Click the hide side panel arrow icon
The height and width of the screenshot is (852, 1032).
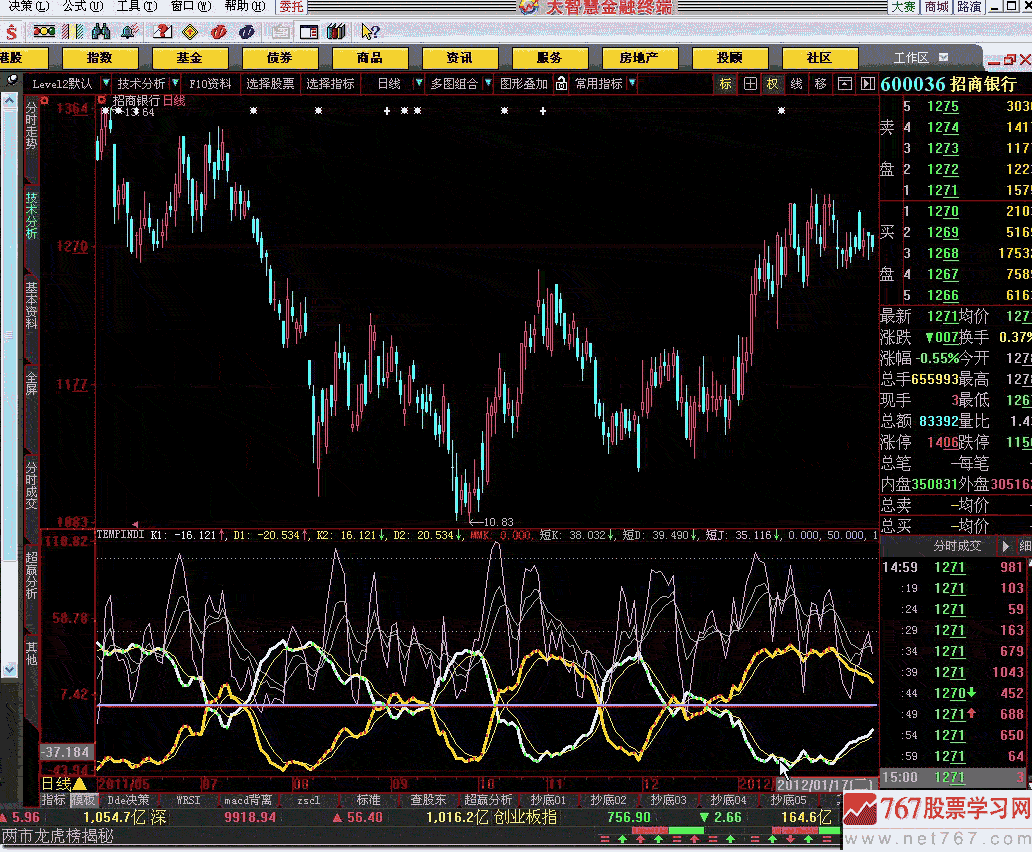(868, 84)
